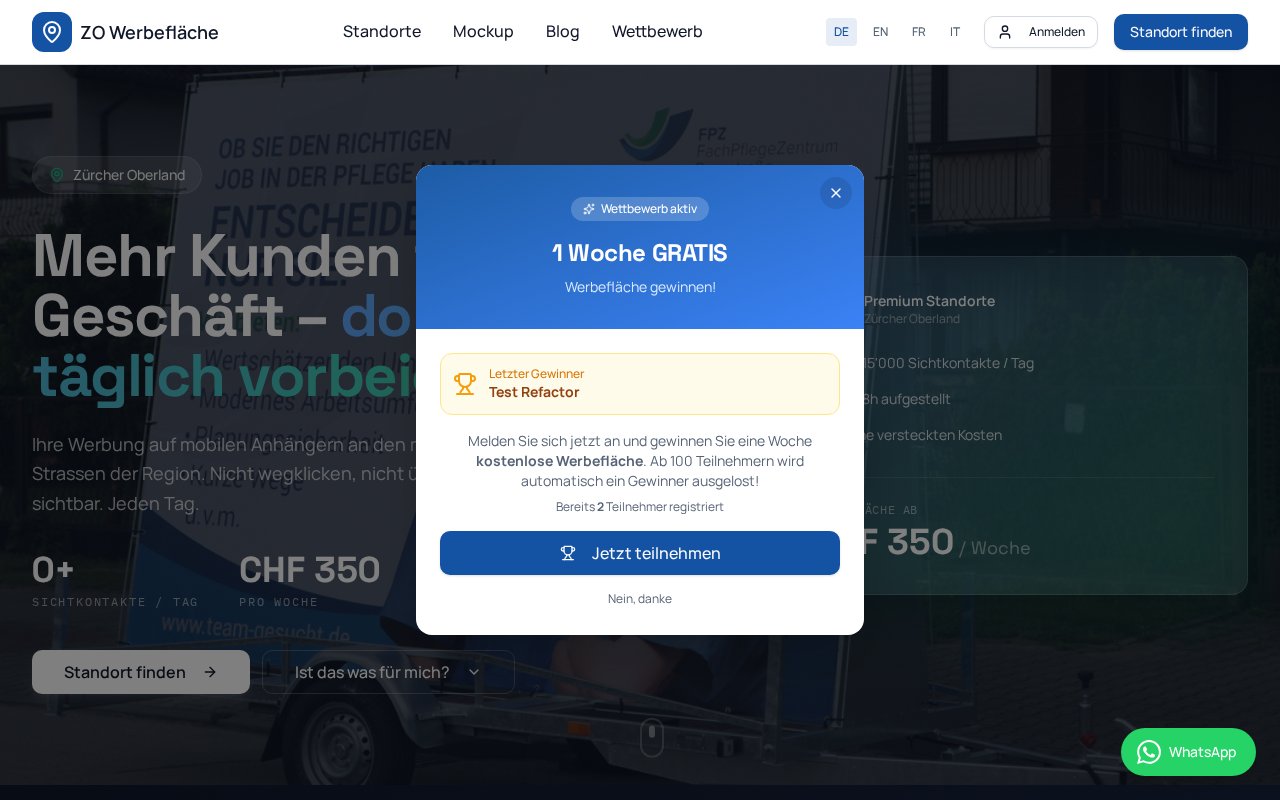Click the 'PRO WOCHE' stat label
The width and height of the screenshot is (1280, 800).
pyautogui.click(x=278, y=602)
